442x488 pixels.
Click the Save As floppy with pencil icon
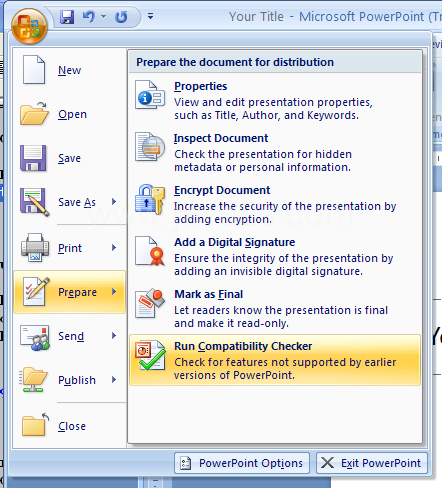(x=35, y=202)
